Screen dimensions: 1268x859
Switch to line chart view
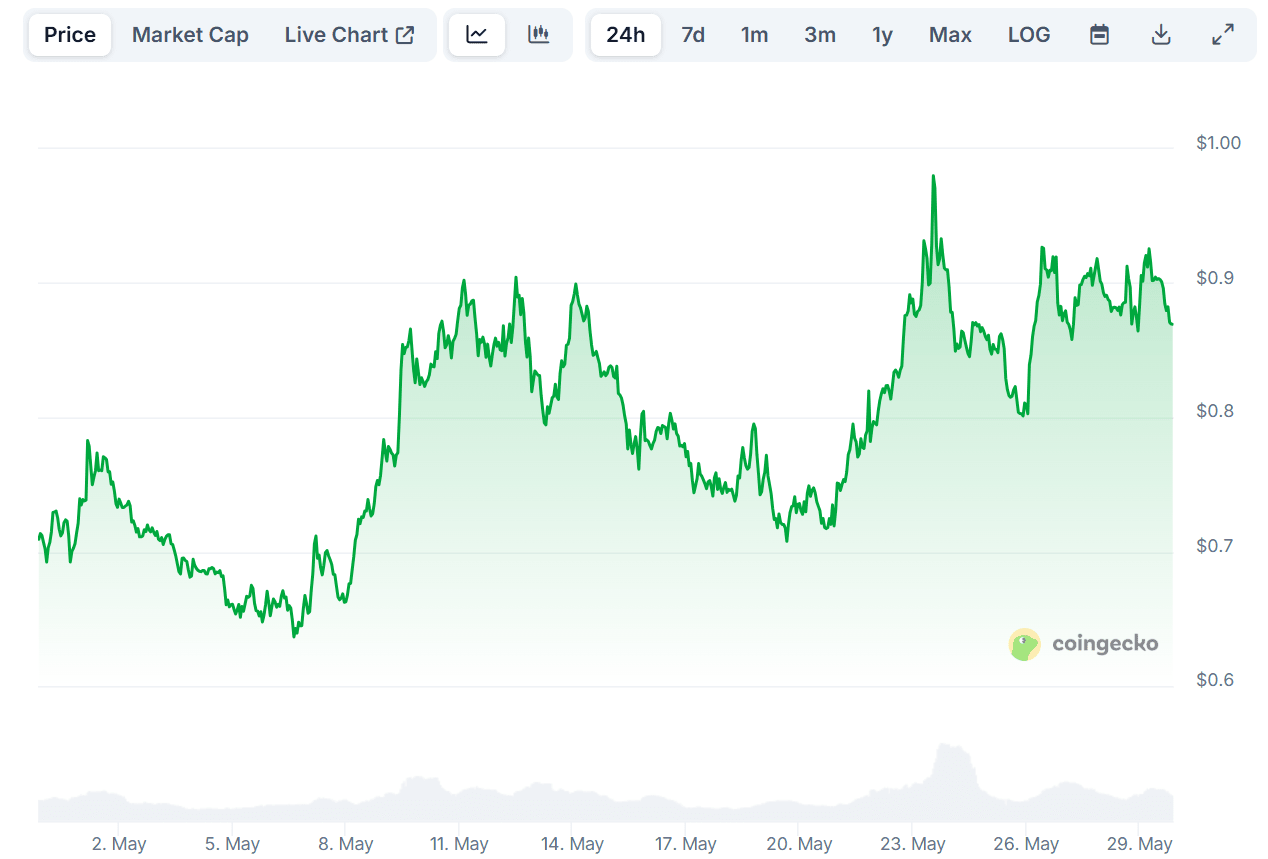point(477,35)
